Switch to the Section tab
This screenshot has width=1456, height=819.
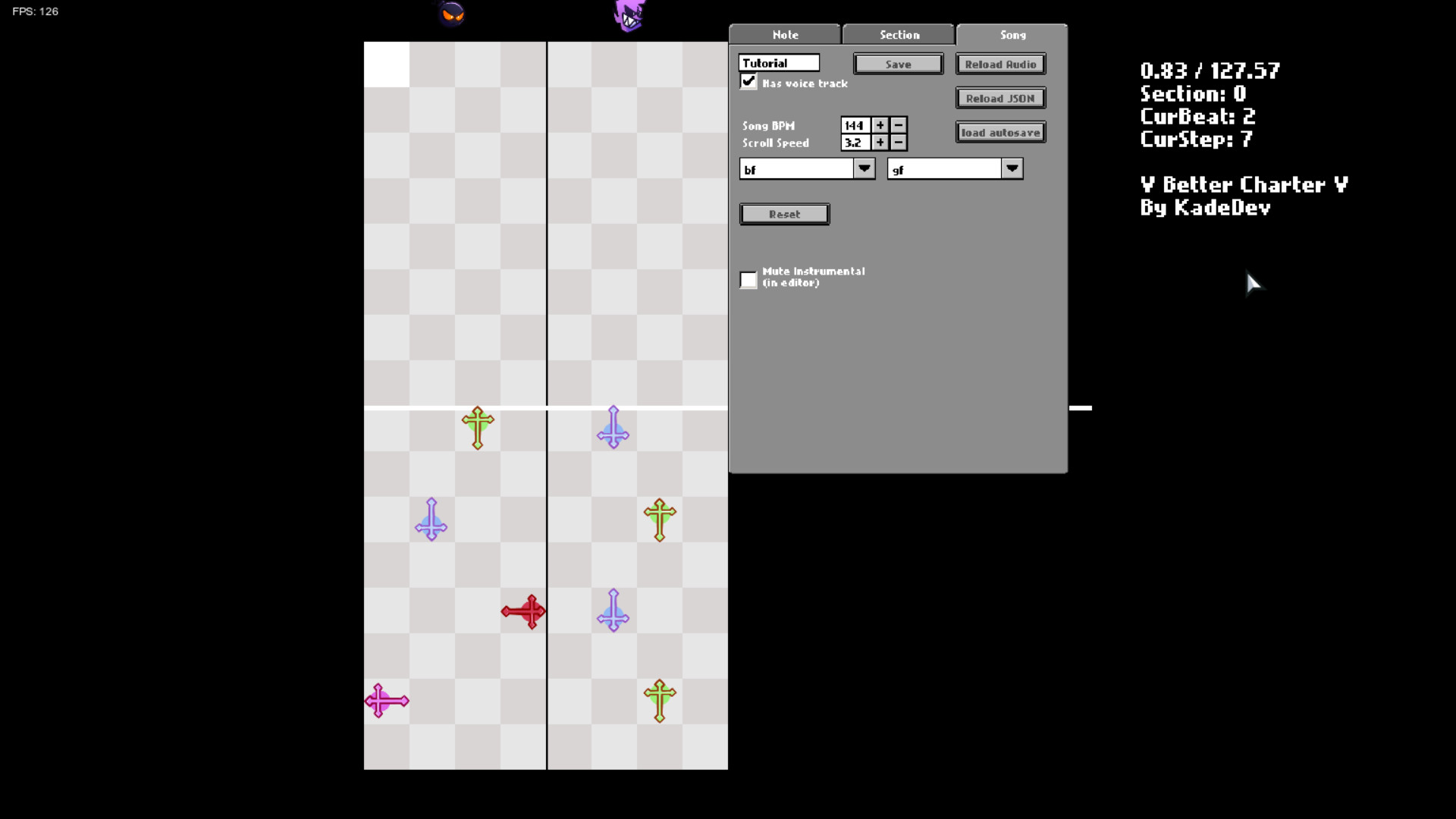[x=899, y=35]
